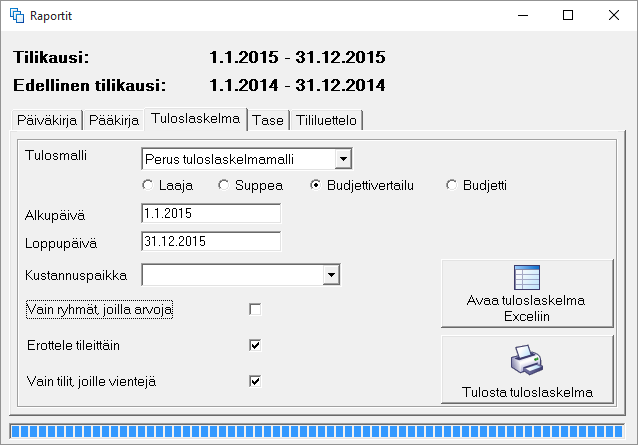Viewport: 638px width, 445px height.
Task: Click the blue progress bar
Action: (x=317, y=432)
